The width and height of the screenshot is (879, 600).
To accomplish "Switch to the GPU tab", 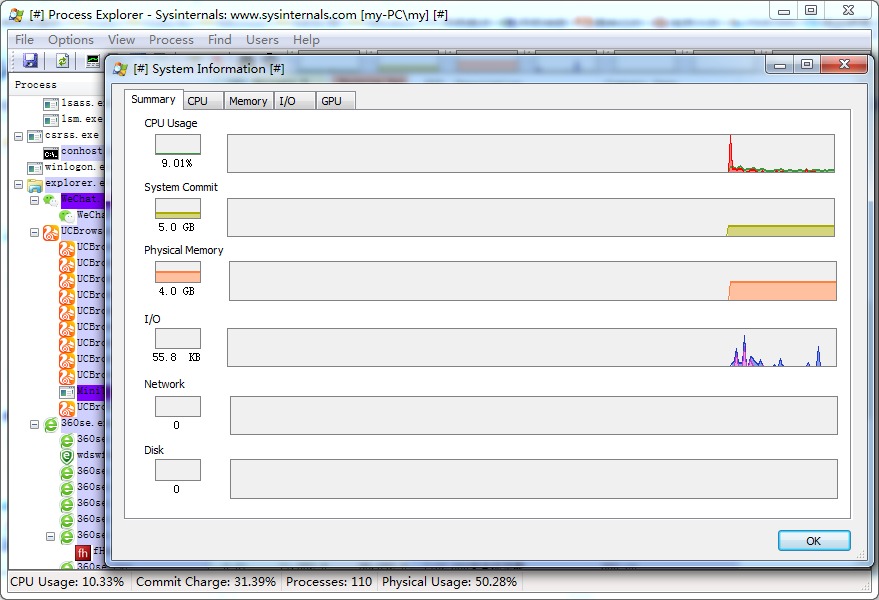I will click(336, 101).
